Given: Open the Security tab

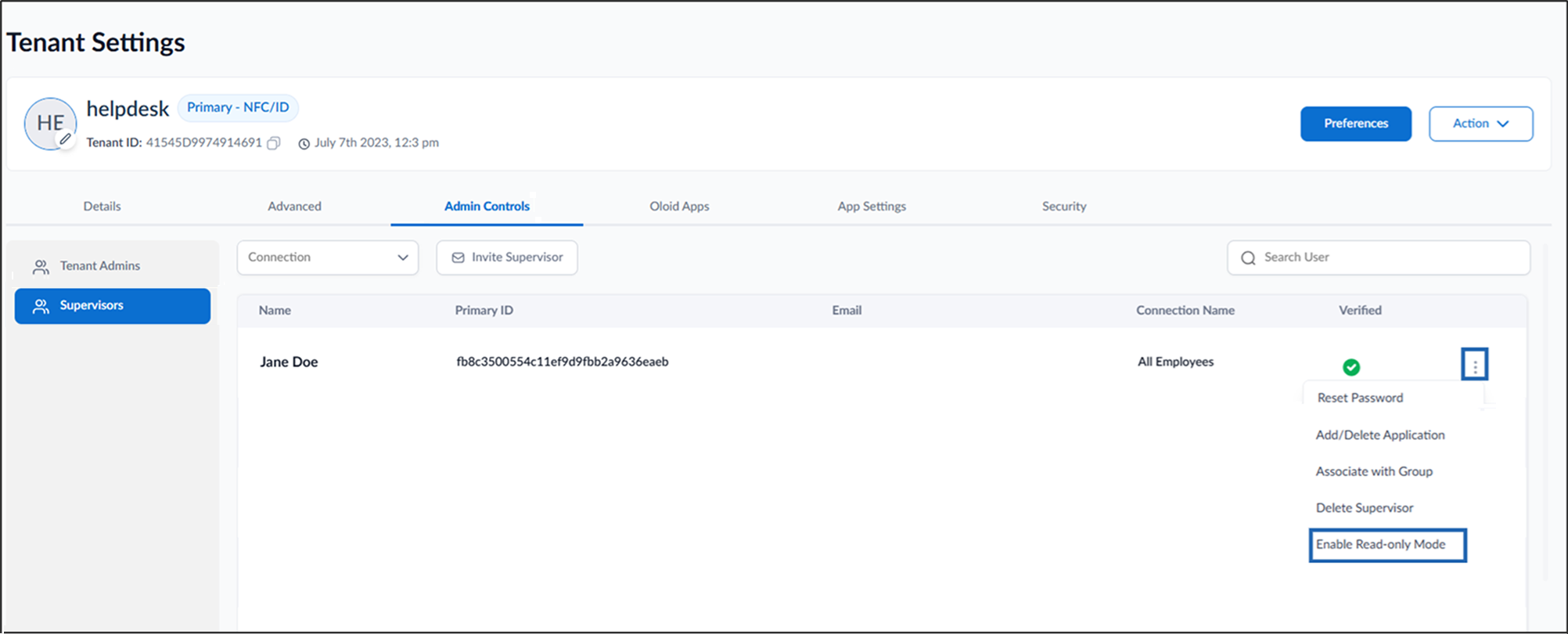Looking at the screenshot, I should (x=1064, y=207).
